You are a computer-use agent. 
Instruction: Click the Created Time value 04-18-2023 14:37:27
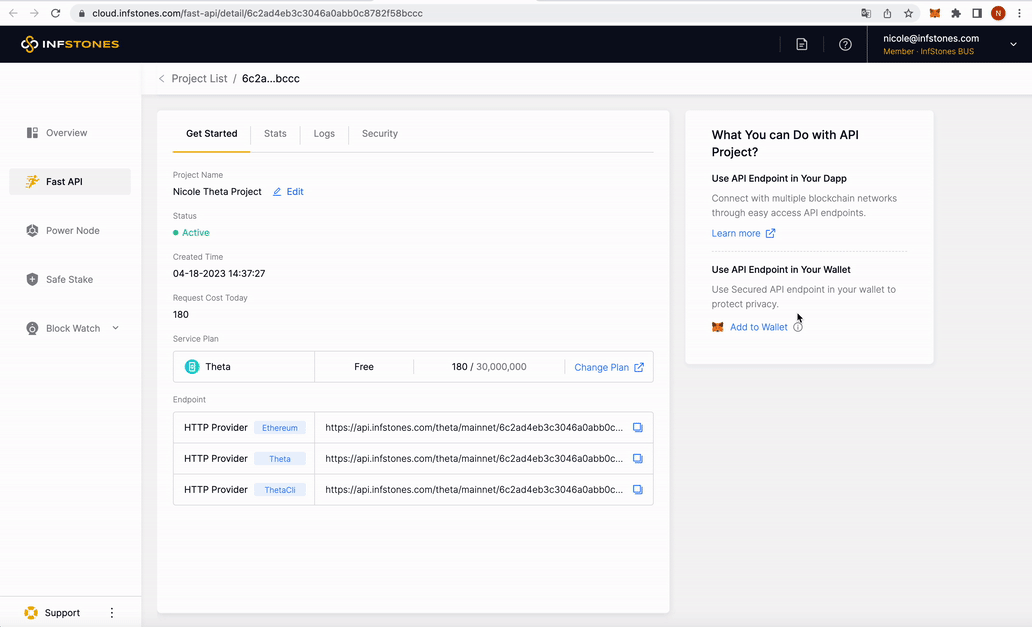(x=219, y=273)
